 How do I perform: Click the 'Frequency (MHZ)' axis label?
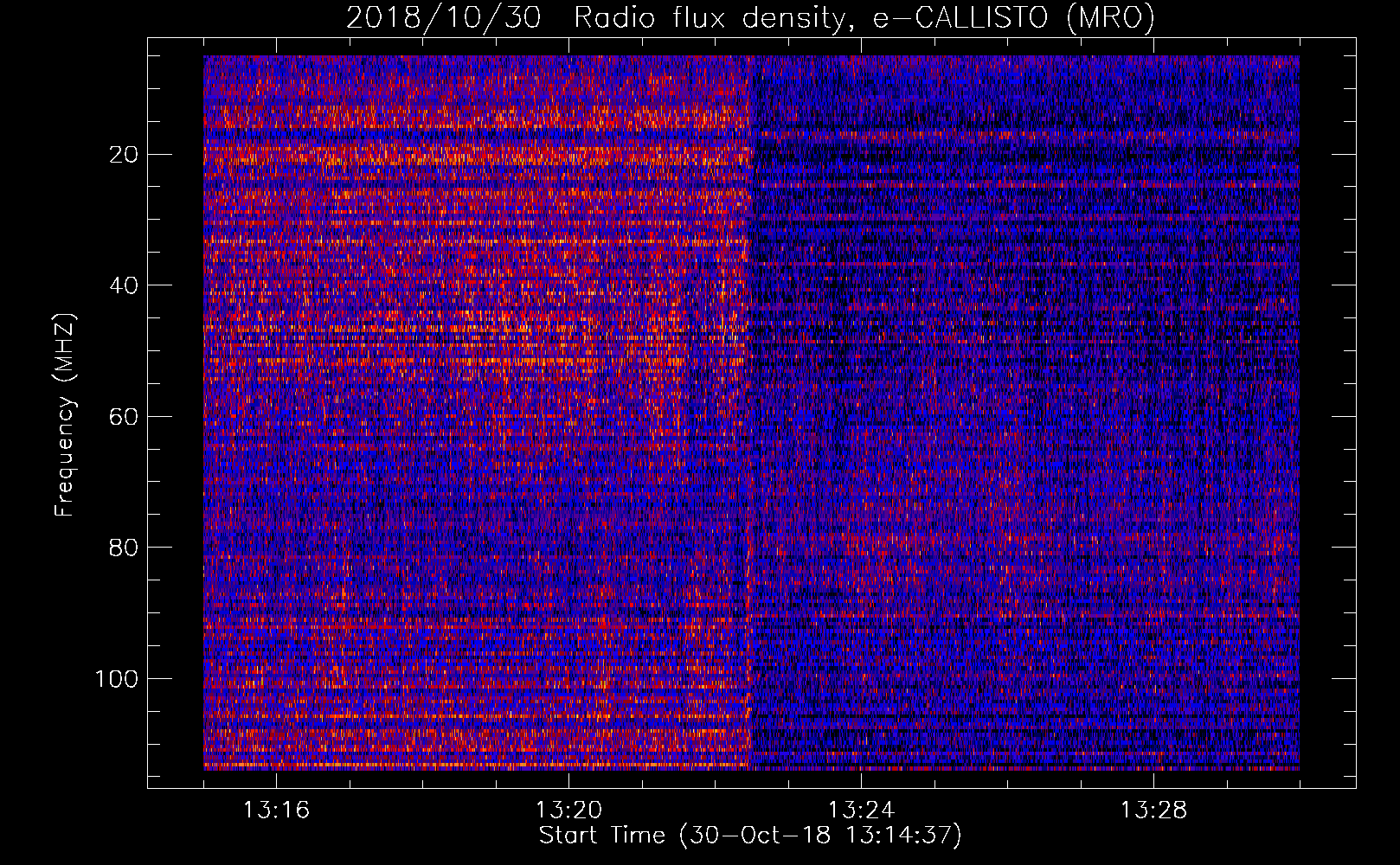click(65, 415)
